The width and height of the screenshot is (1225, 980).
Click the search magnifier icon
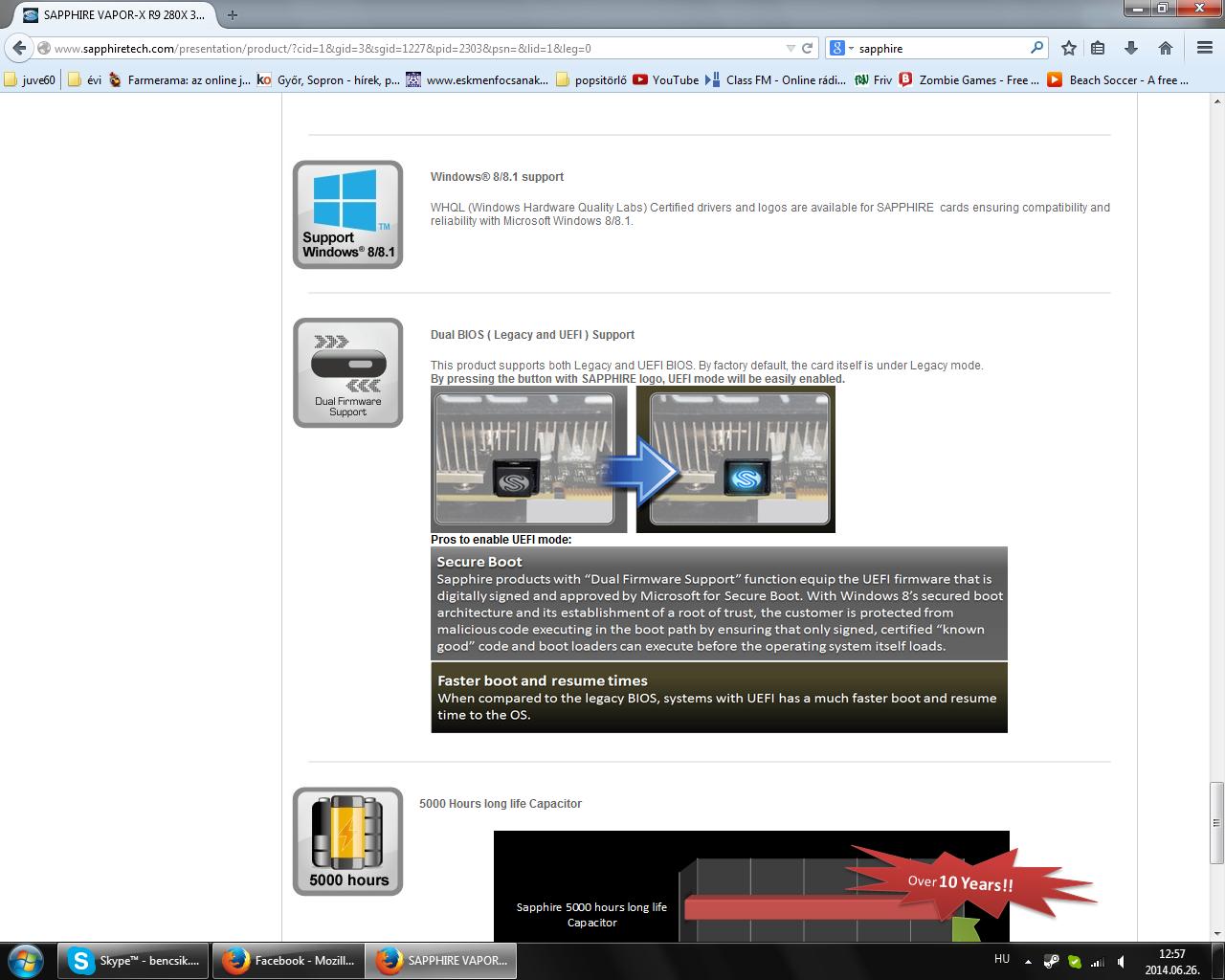click(1036, 47)
